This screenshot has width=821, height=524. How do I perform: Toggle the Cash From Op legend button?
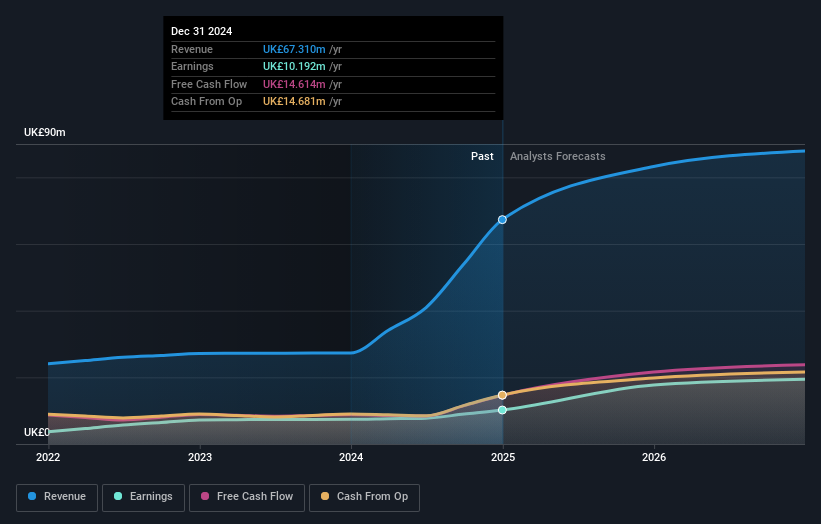364,497
